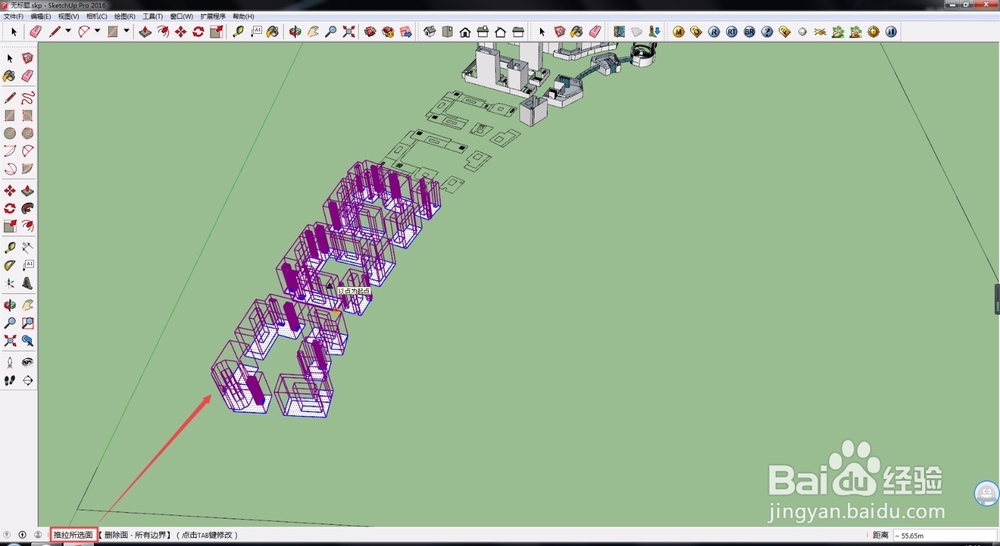Select the Line pencil tool in top toolbar
Screen dimensions: 1000x546
coord(55,31)
